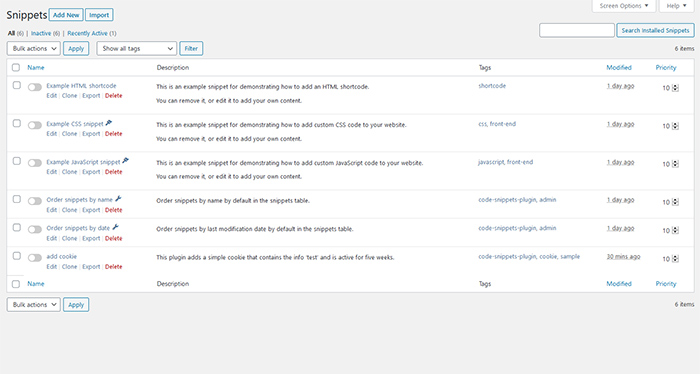Clone the add cookie snippet
The image size is (700, 374).
(69, 267)
